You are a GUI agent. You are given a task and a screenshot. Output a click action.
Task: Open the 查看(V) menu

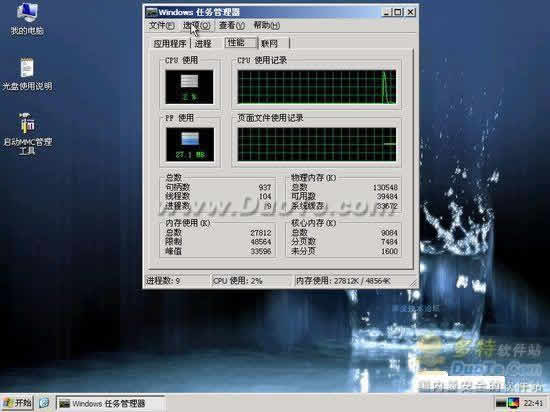click(232, 26)
